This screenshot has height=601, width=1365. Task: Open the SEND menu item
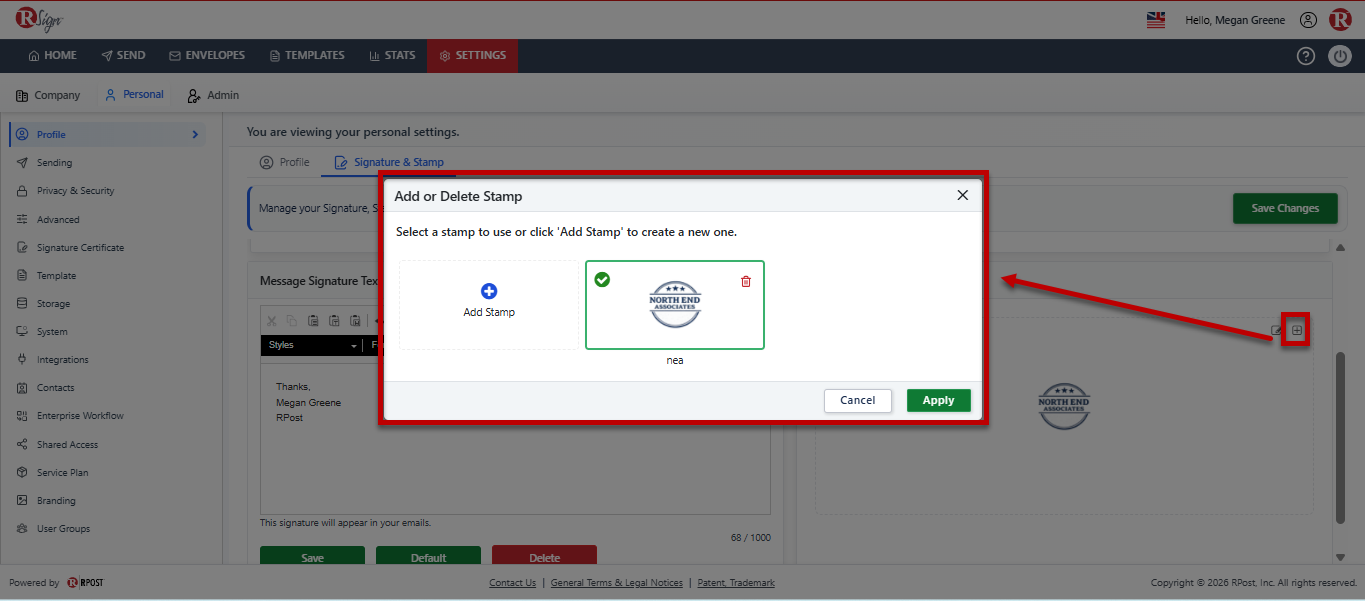[124, 56]
